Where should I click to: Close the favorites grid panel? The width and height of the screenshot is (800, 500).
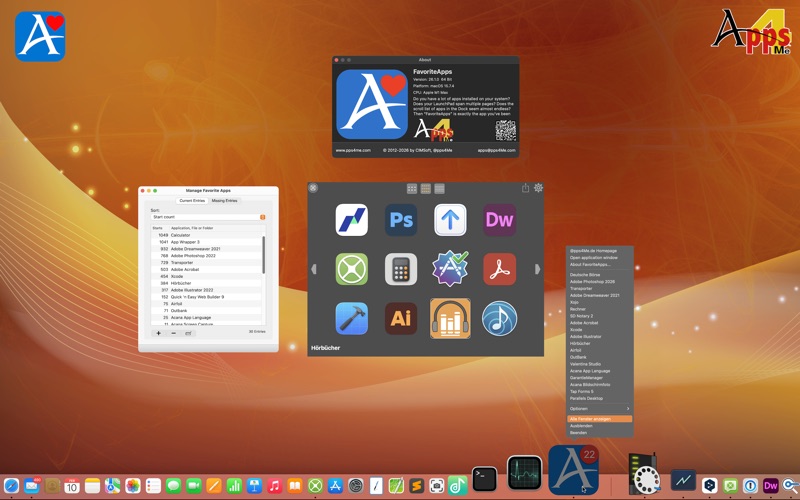[x=313, y=188]
